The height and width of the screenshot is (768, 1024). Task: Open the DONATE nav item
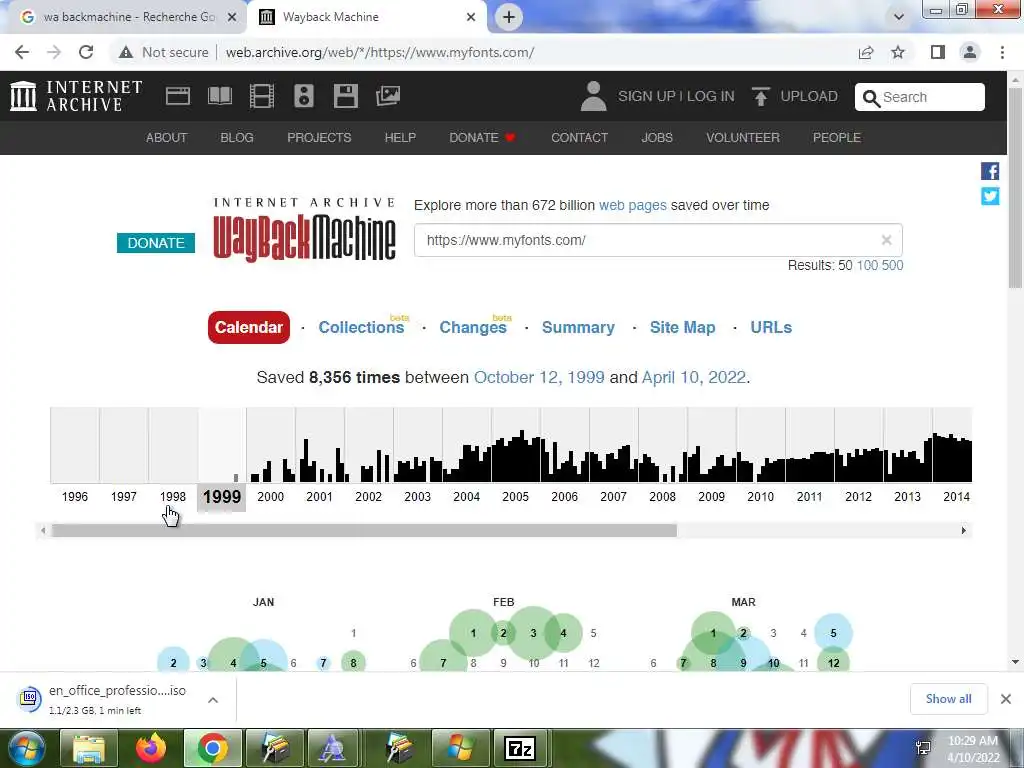click(x=482, y=138)
